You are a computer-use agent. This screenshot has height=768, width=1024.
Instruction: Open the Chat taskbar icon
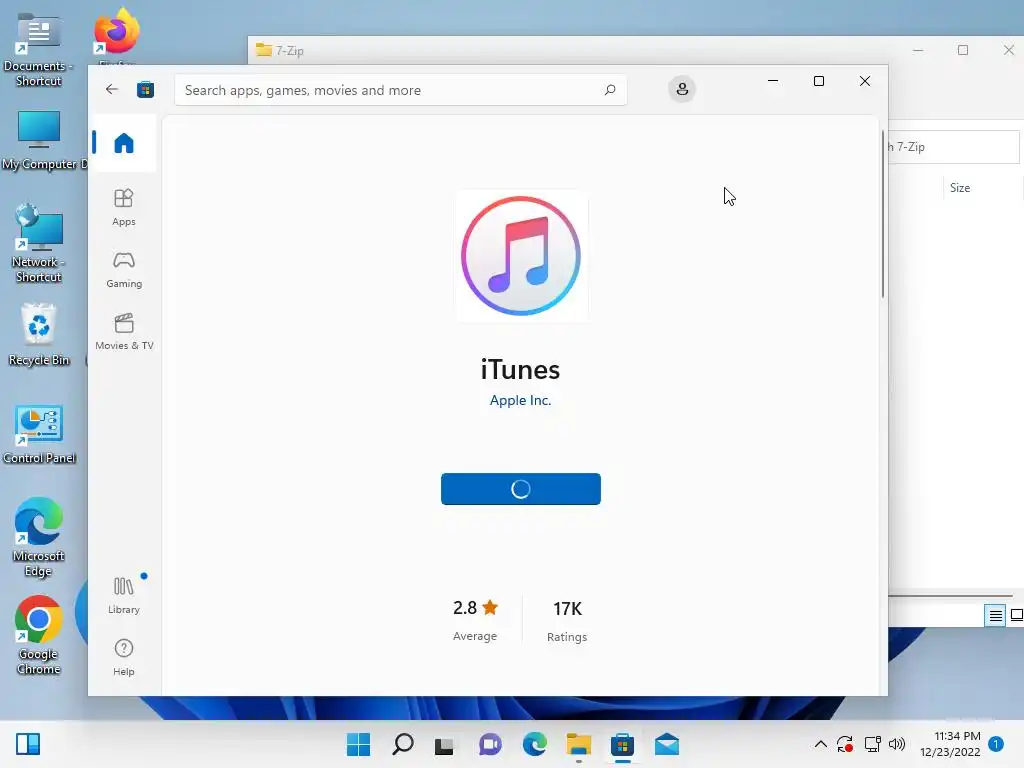pos(490,744)
